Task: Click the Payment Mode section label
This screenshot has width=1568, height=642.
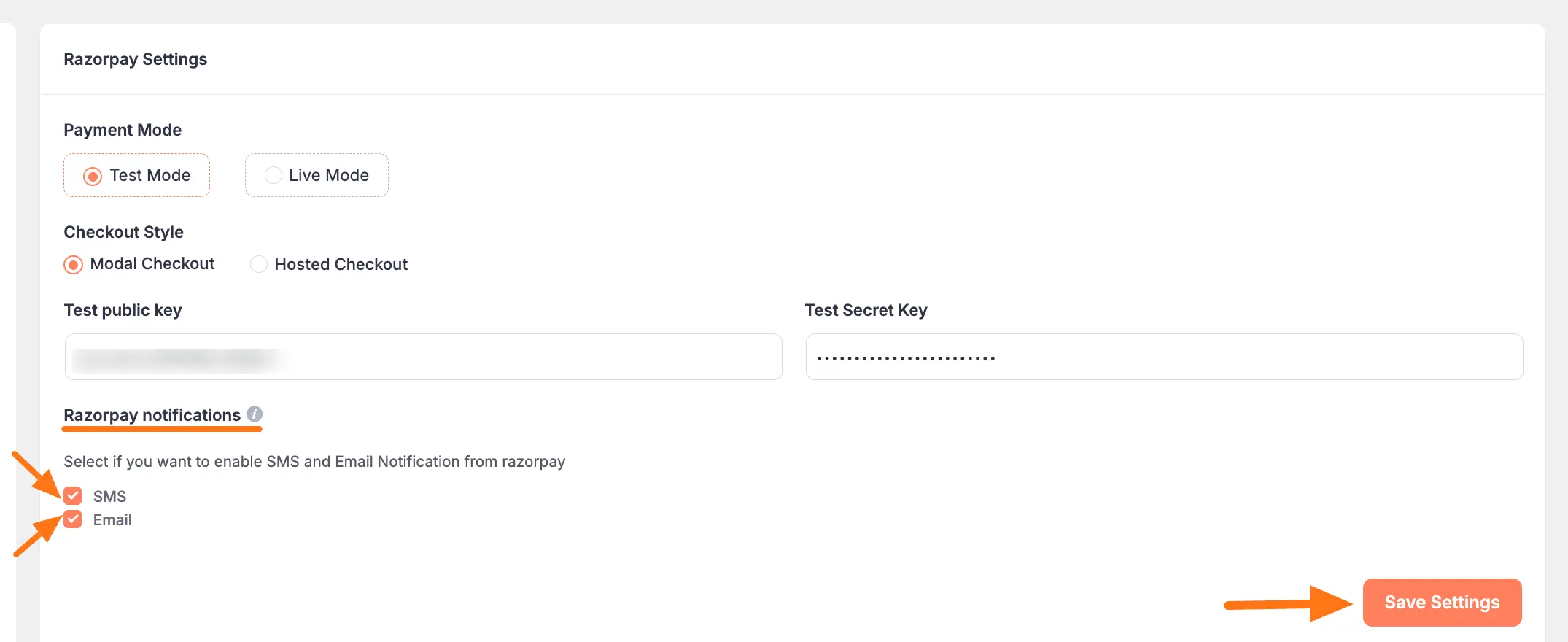Action: 123,130
